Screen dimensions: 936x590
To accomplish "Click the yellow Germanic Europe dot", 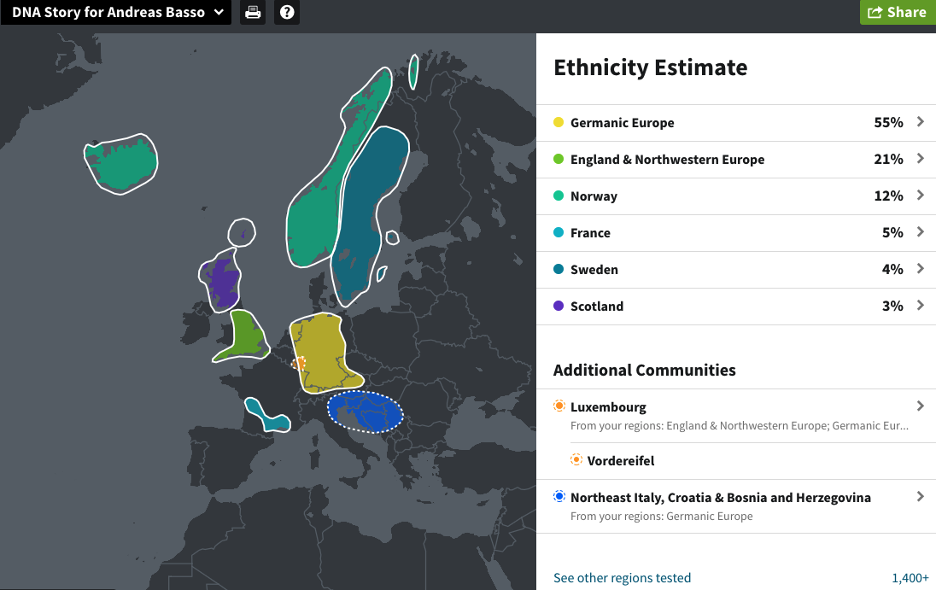I will 558,122.
